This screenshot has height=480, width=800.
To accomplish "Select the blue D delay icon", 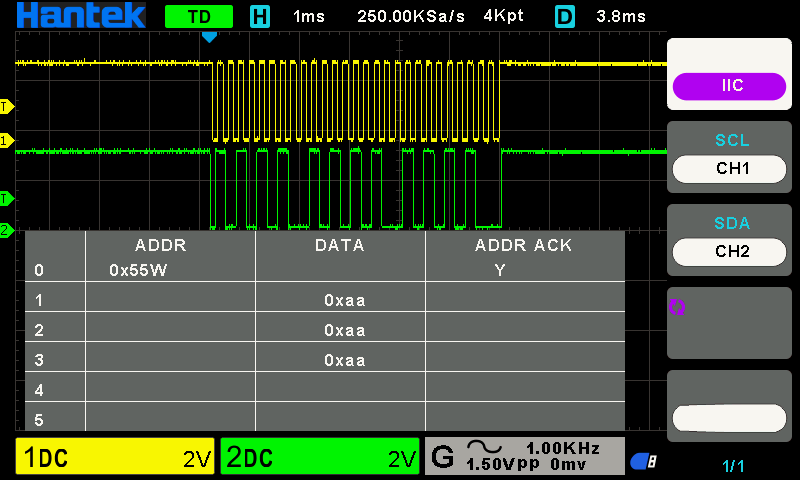I will [565, 16].
